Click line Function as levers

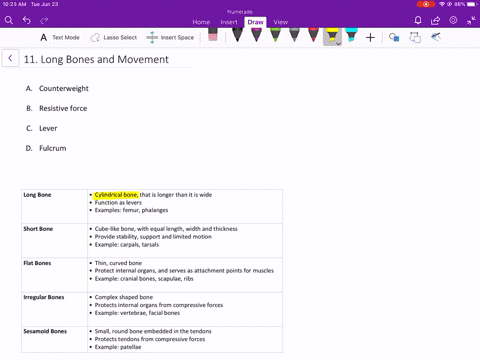(118, 203)
